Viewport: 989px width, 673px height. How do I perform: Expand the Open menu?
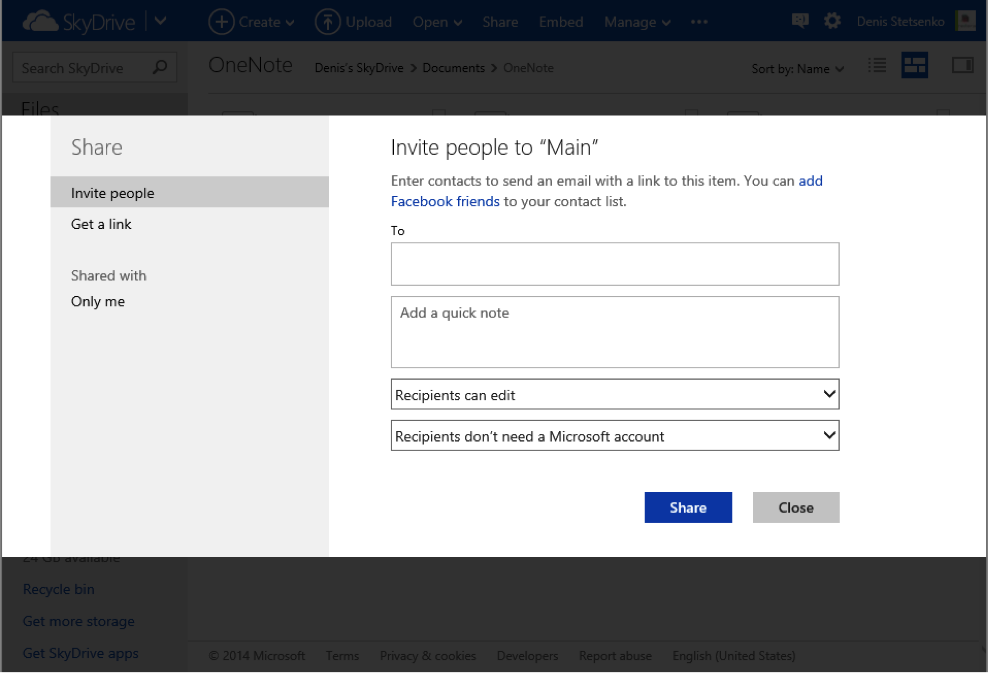(437, 22)
